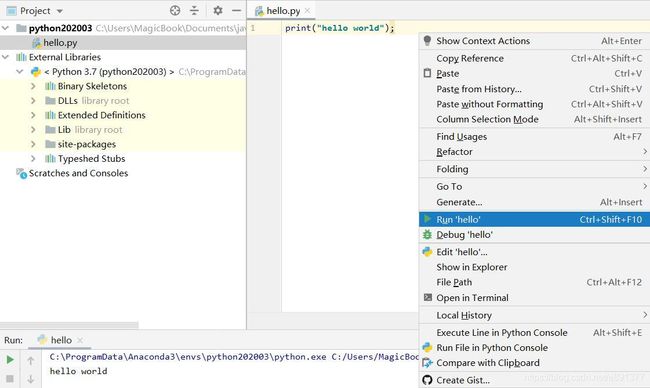
Task: Expand the Binary Skeletons node
Action: click(x=33, y=86)
